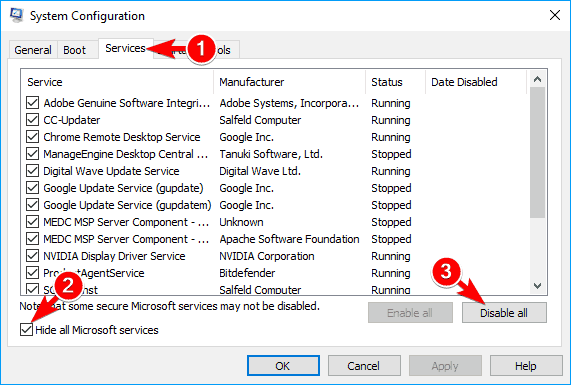Screen dimensions: 571x385
Task: Uncheck Google Update Service (gupdate) checkbox
Action: 32,188
